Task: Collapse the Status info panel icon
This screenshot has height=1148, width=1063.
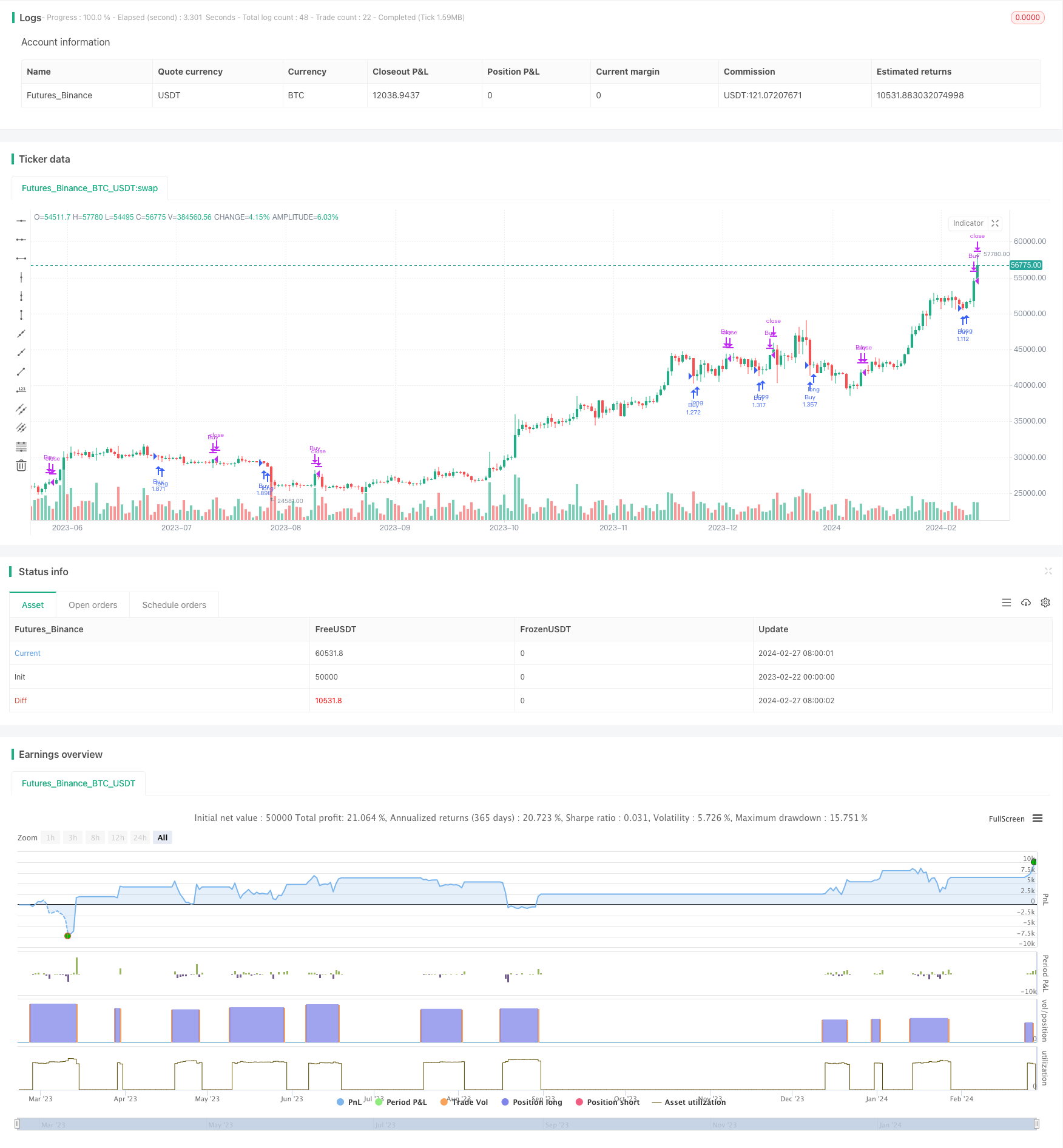Action: pos(1048,571)
